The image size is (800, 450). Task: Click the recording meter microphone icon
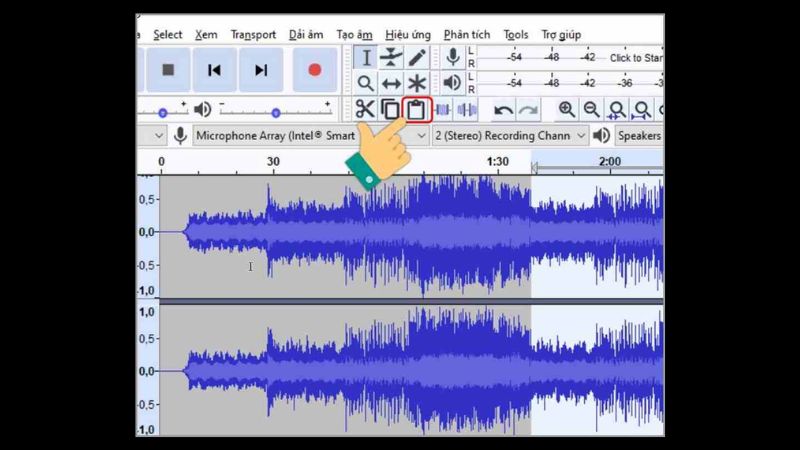coord(453,58)
